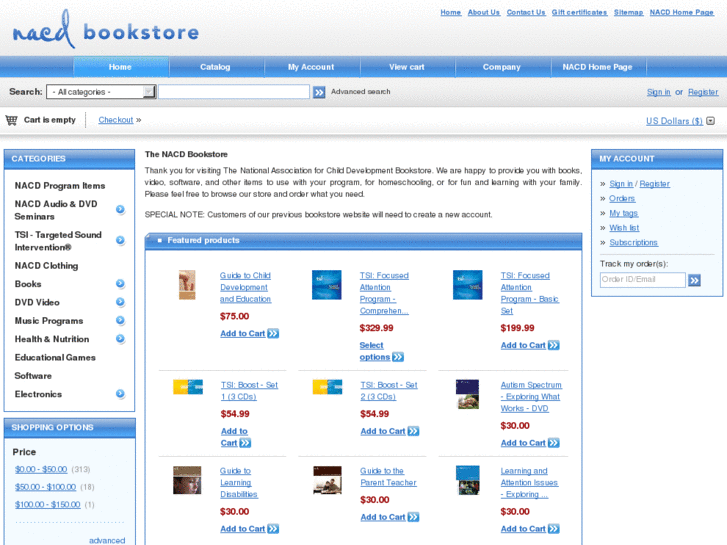Select Software category
Image resolution: width=727 pixels, height=545 pixels.
click(x=33, y=376)
